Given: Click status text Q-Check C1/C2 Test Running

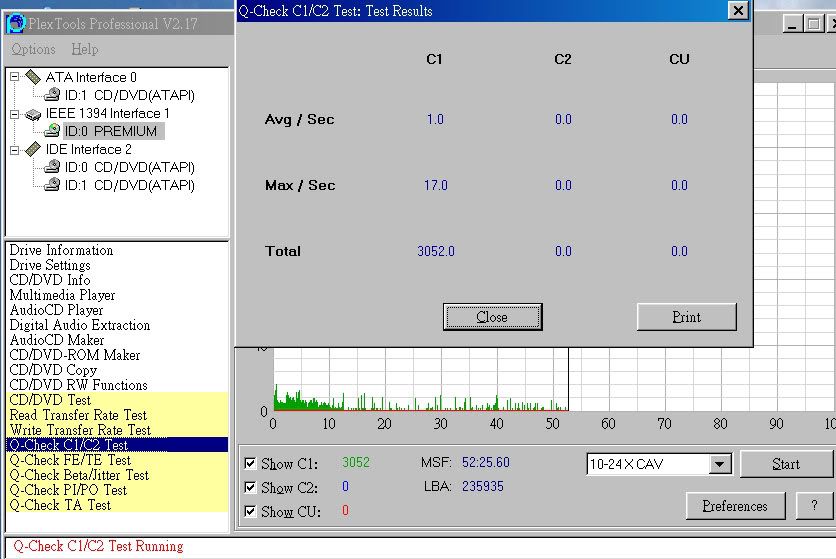Looking at the screenshot, I should 98,546.
